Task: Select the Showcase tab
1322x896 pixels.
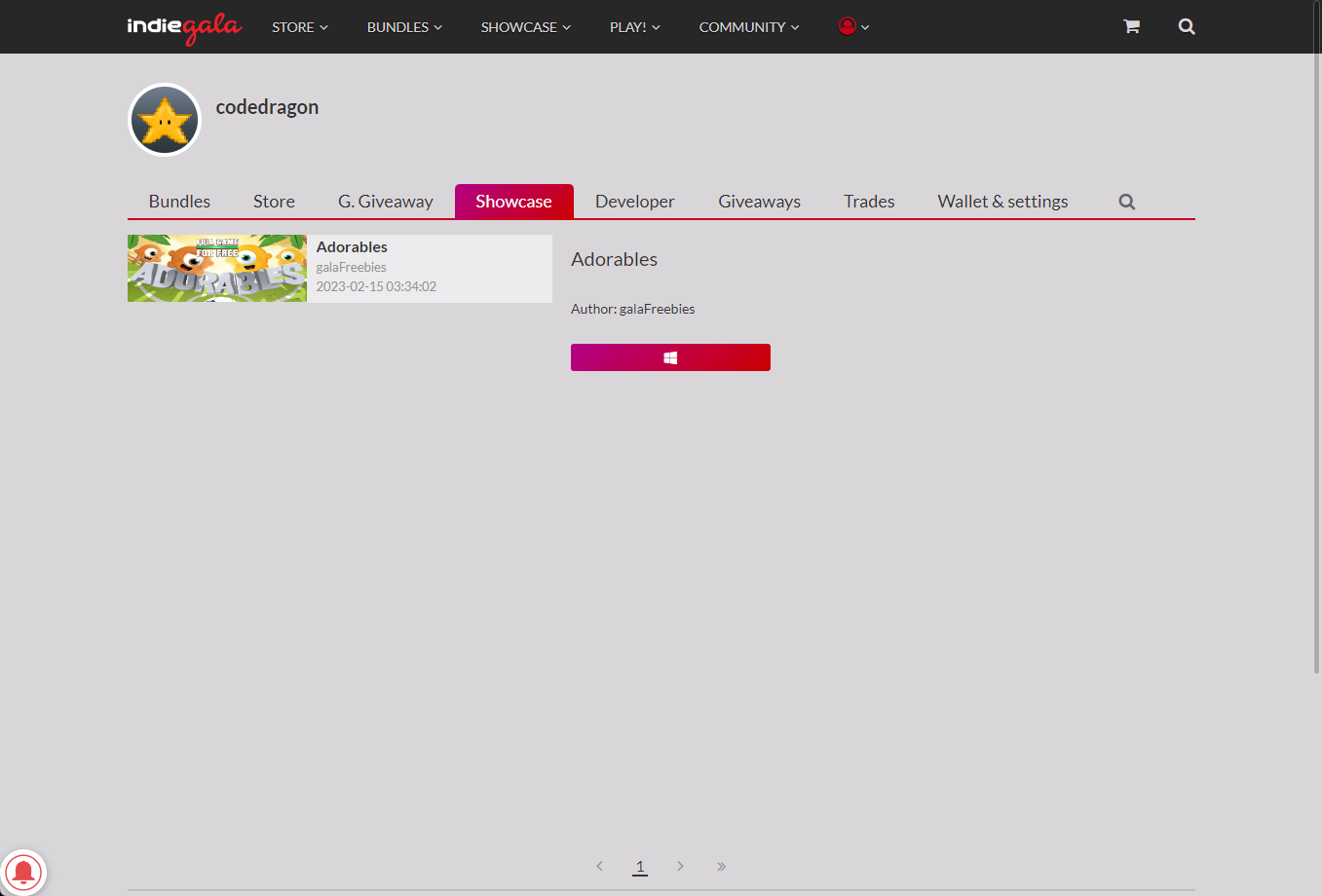Action: coord(513,202)
